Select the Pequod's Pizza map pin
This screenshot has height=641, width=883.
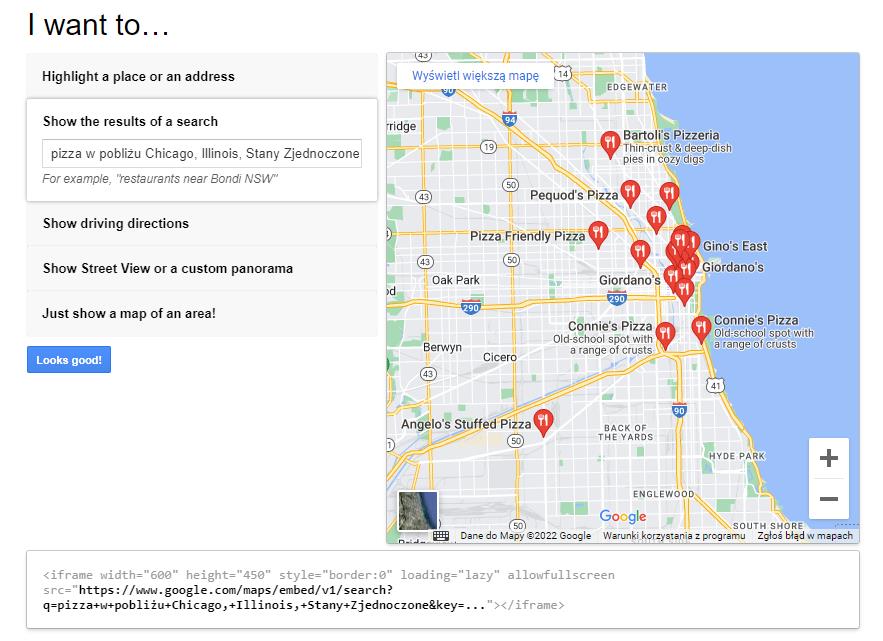point(630,193)
